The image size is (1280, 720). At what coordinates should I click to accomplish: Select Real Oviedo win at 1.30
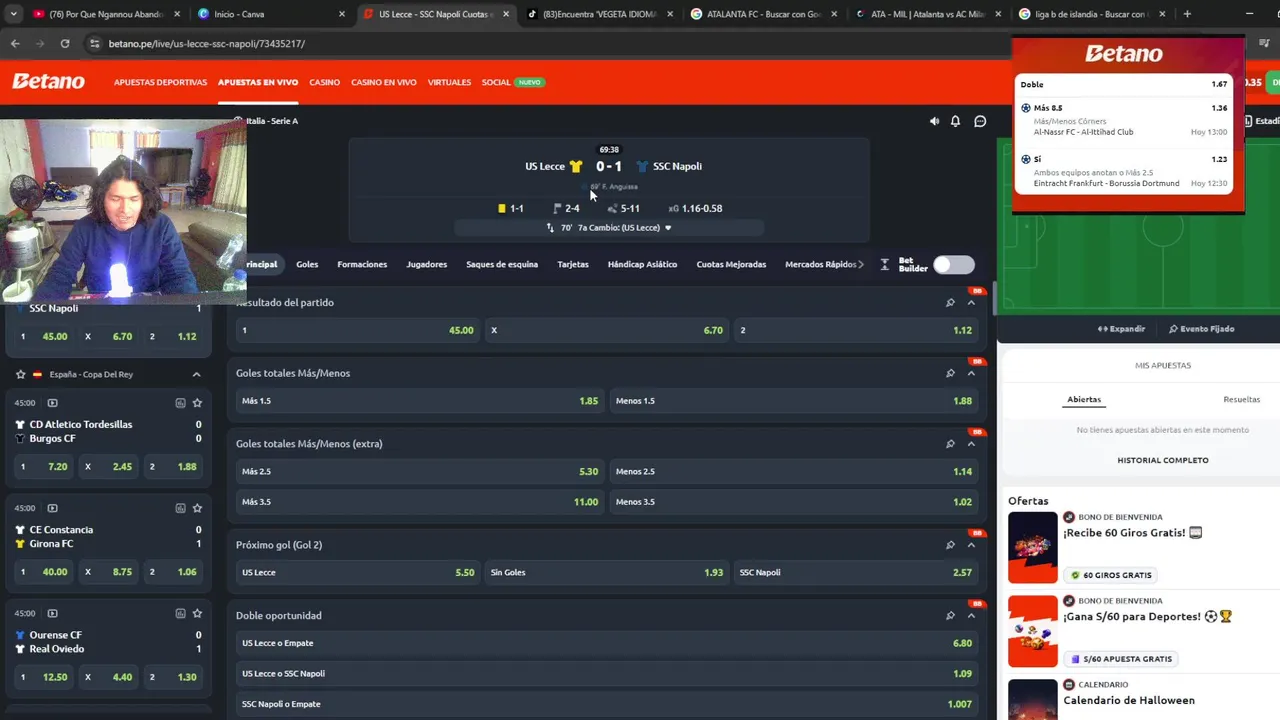pyautogui.click(x=174, y=677)
